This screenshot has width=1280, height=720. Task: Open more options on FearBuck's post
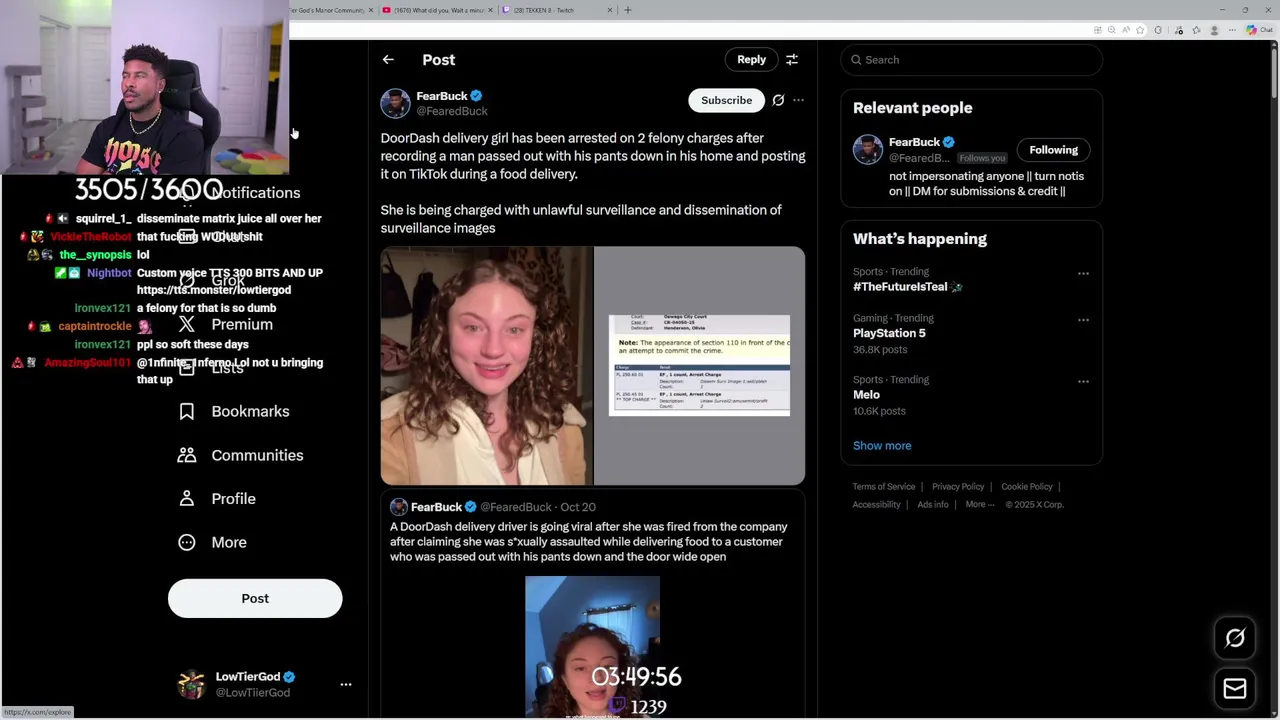click(x=798, y=100)
